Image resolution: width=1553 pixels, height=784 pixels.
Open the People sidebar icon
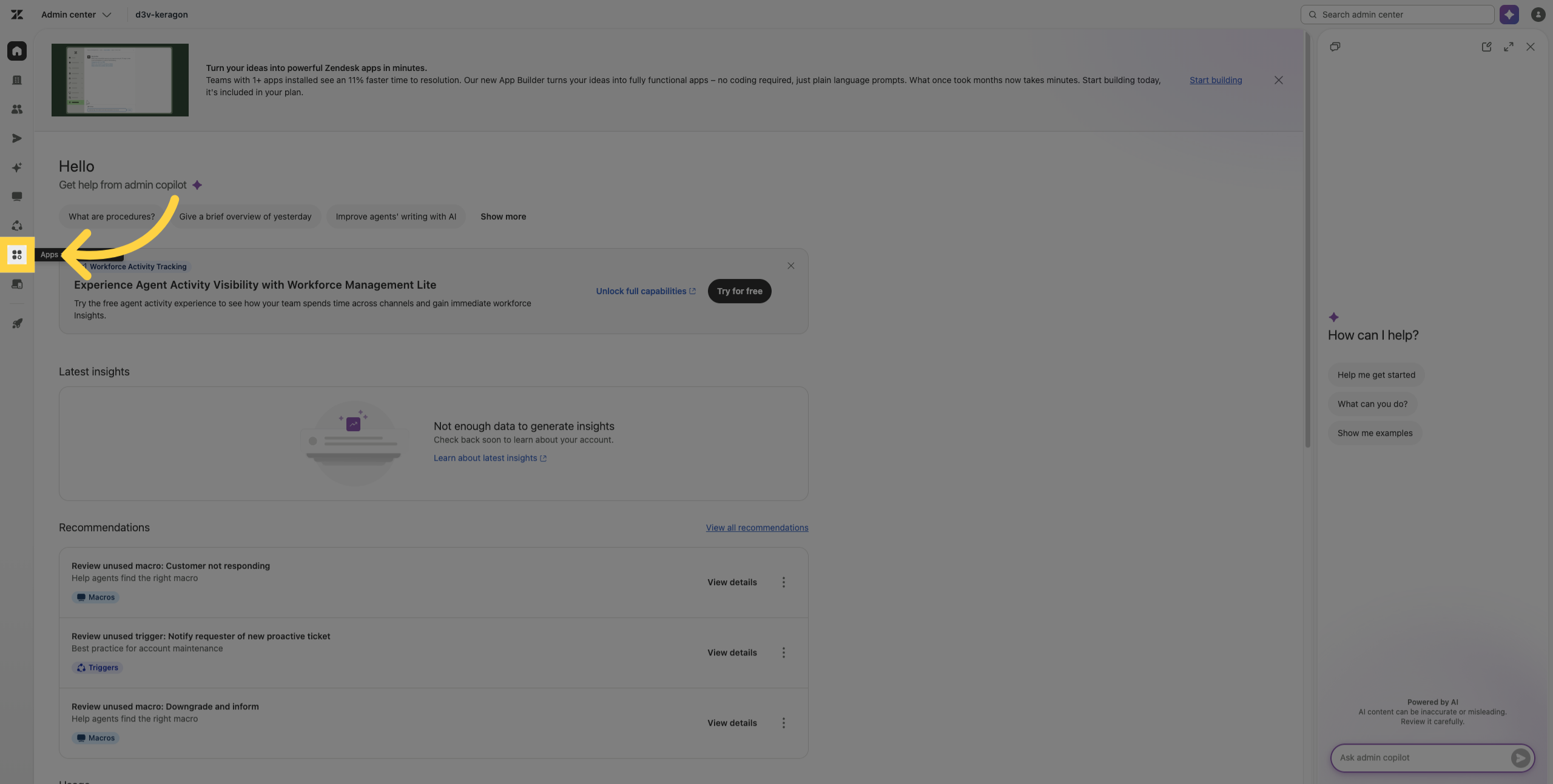click(17, 109)
